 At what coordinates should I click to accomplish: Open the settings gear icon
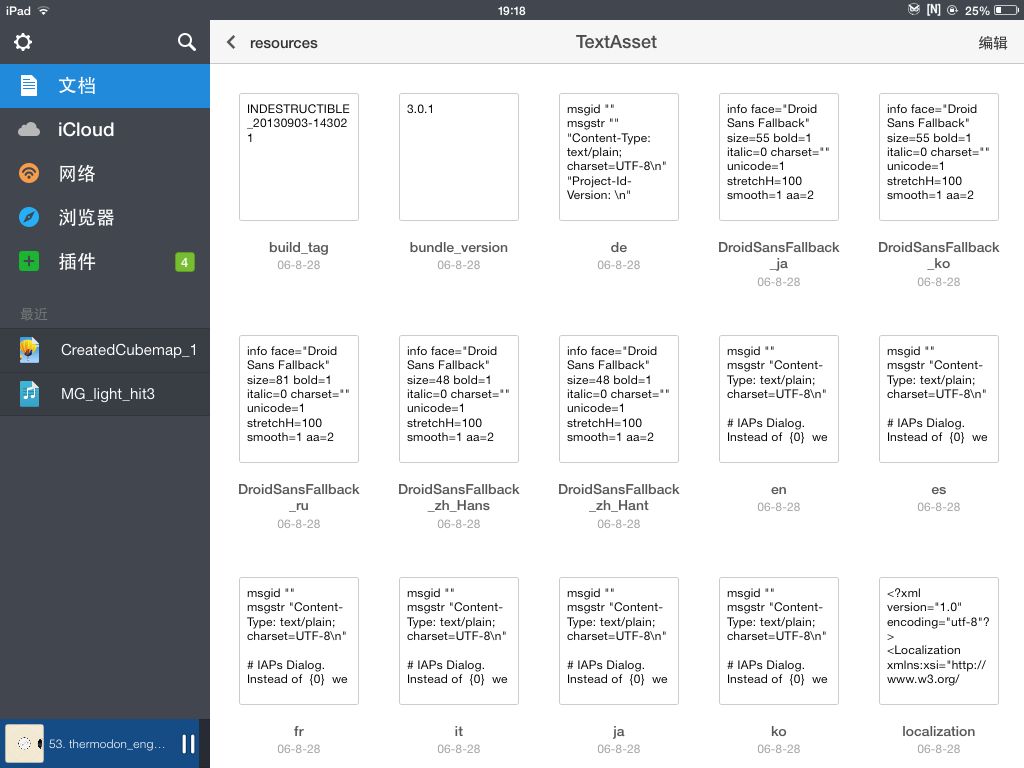pos(23,42)
